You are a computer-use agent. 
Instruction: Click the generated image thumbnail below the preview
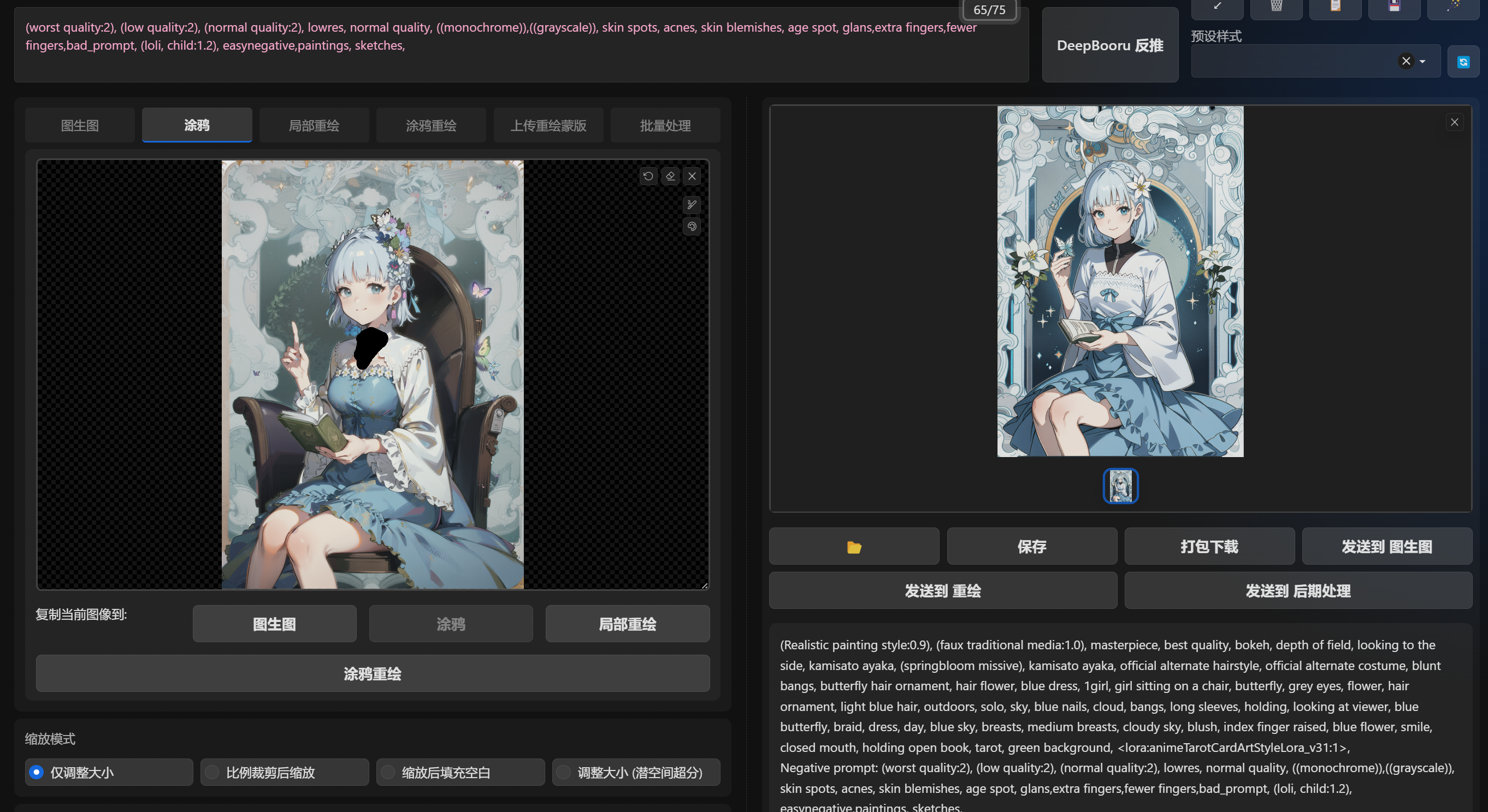(1120, 487)
